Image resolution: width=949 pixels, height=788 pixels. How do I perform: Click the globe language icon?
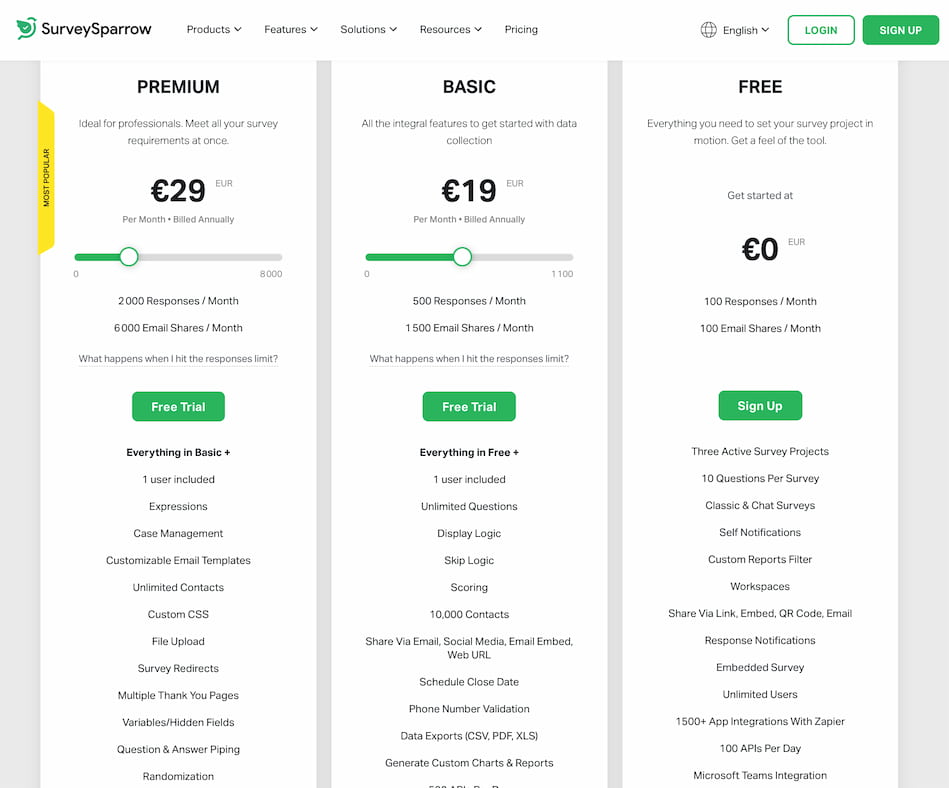(708, 29)
